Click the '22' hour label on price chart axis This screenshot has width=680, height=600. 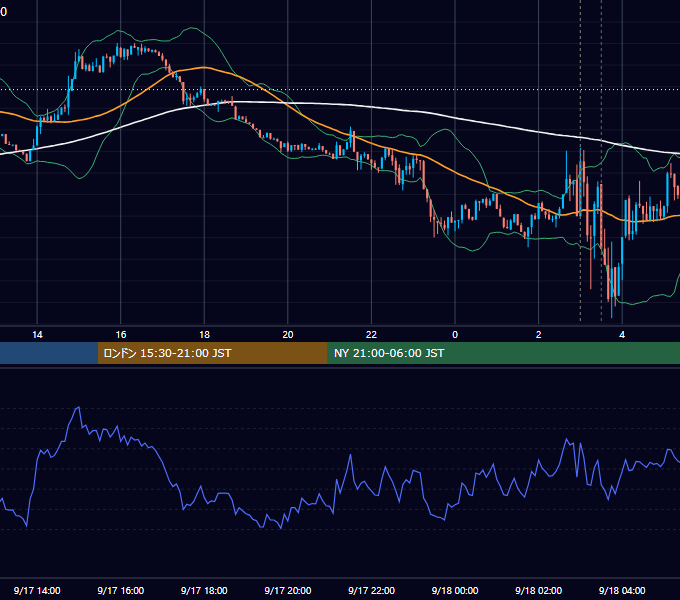point(371,335)
